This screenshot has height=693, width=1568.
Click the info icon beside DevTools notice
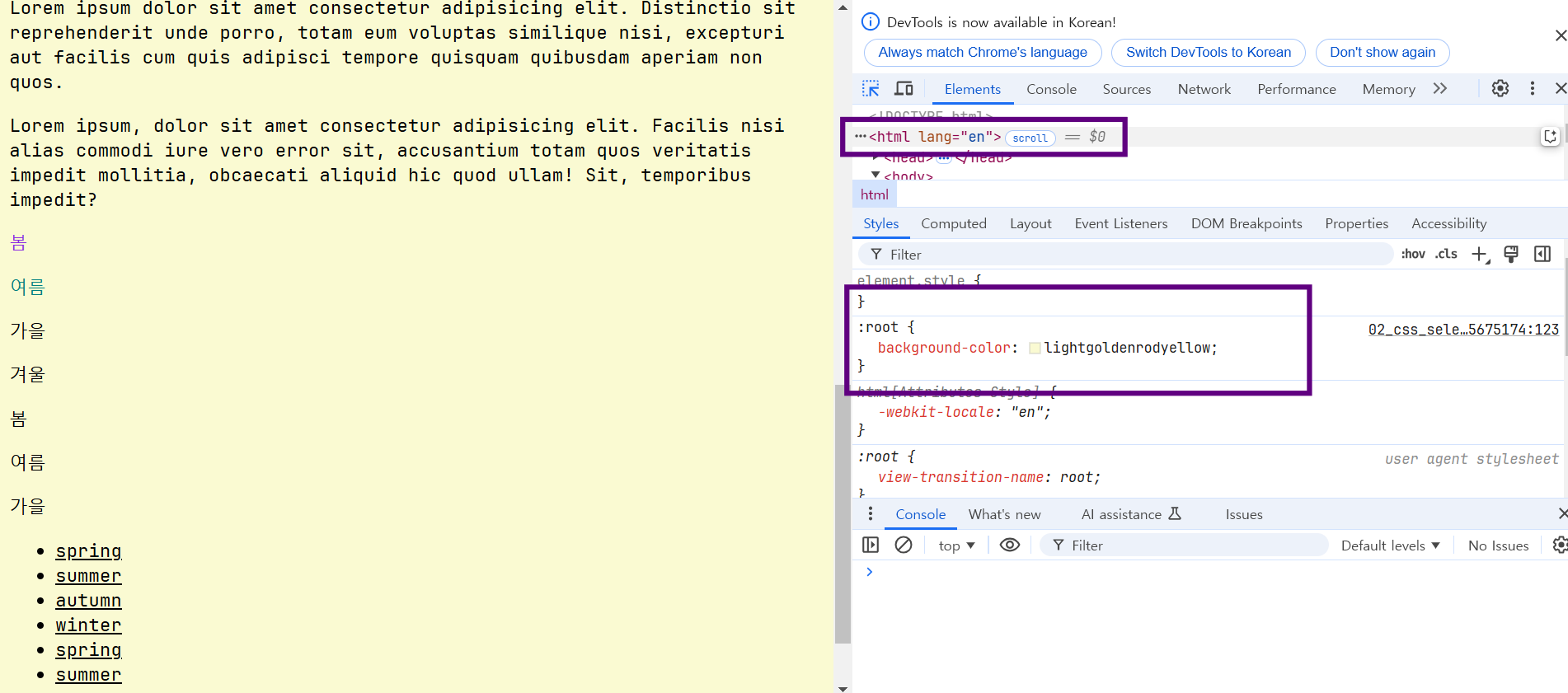(871, 22)
